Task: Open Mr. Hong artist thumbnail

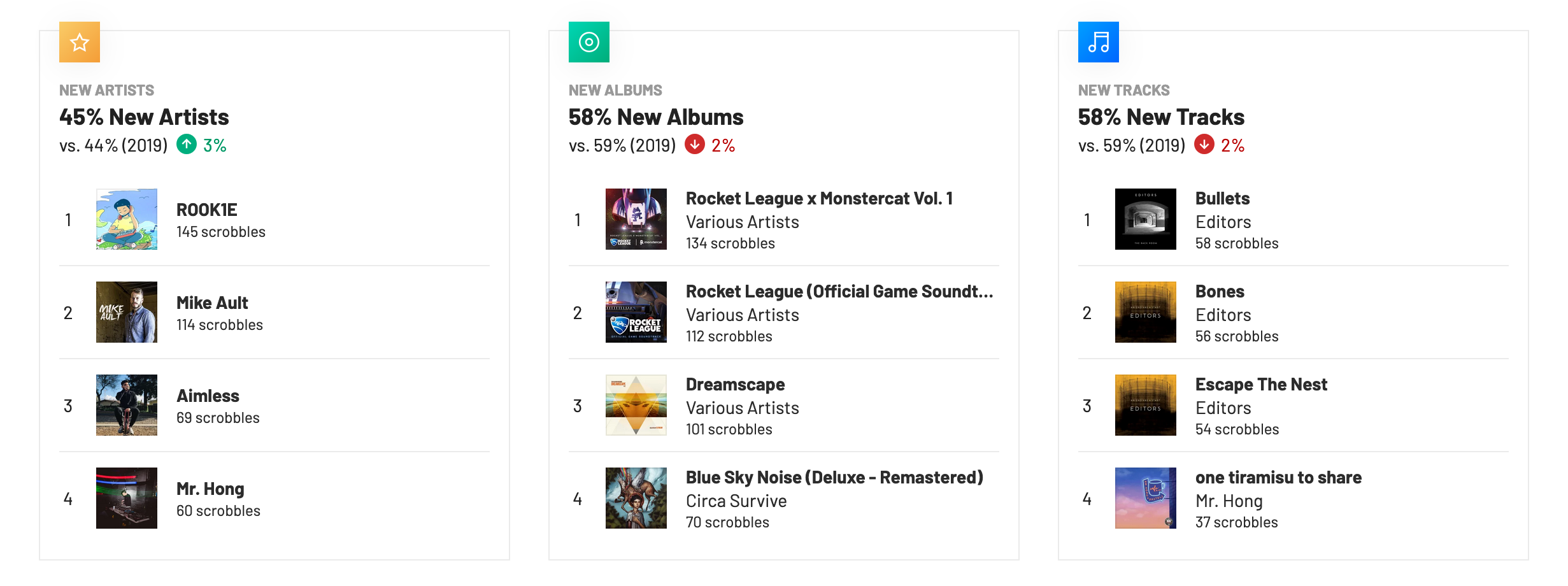Action: (127, 498)
